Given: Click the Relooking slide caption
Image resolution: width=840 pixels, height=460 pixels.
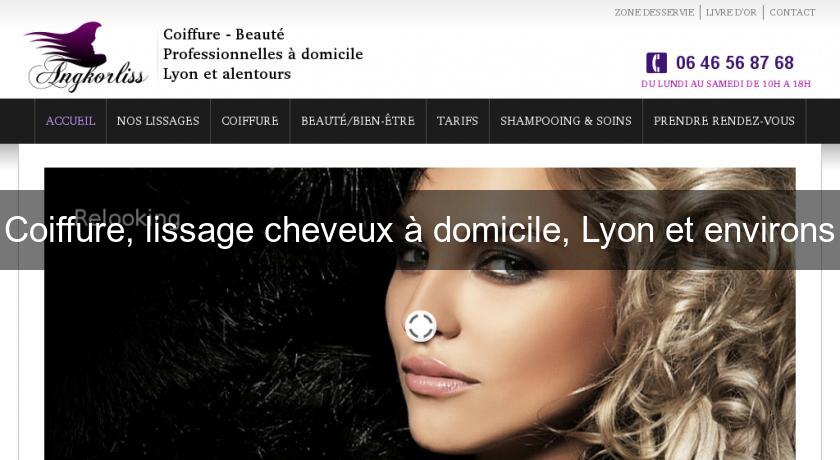Looking at the screenshot, I should coord(128,217).
